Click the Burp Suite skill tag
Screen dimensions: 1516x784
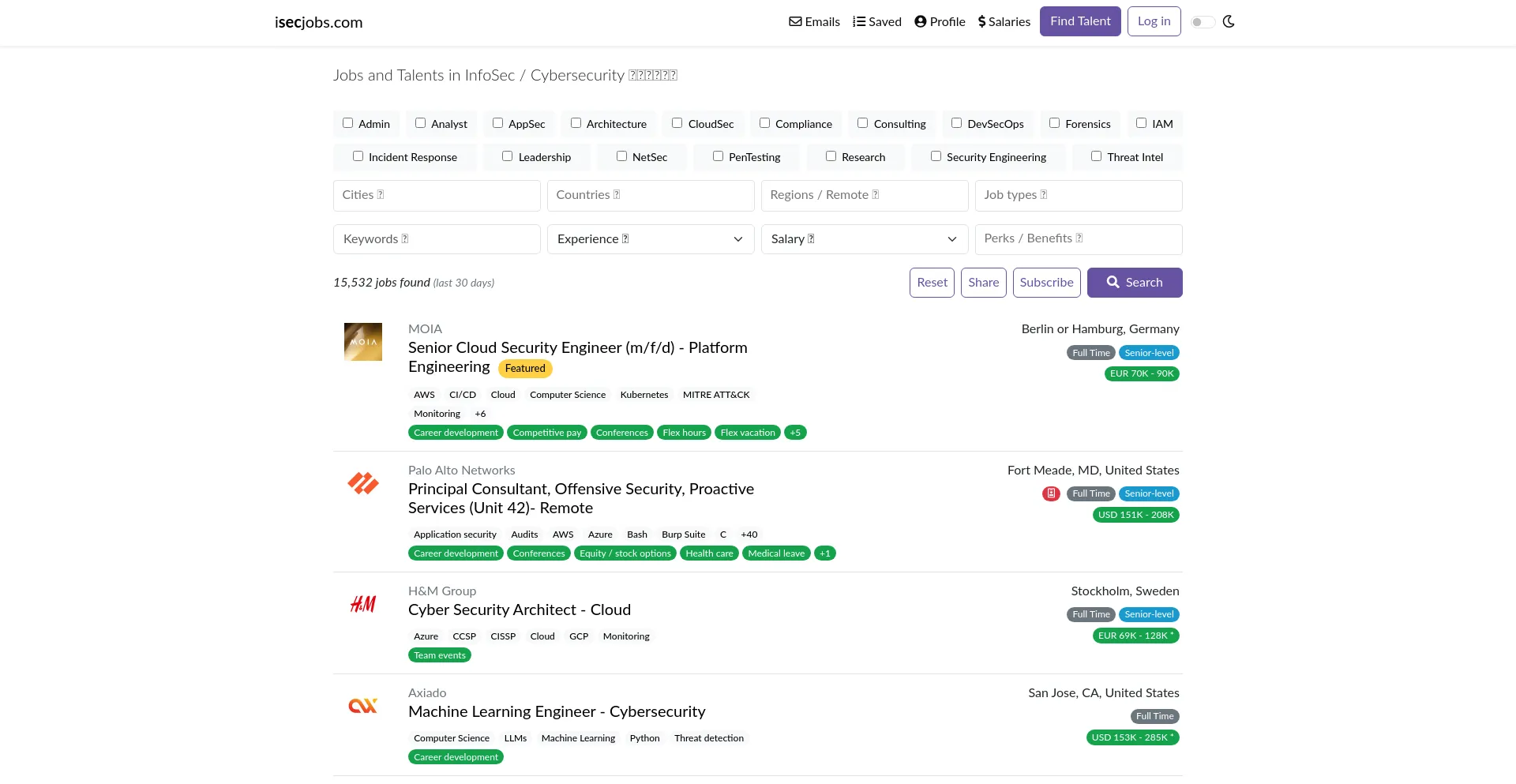tap(684, 535)
